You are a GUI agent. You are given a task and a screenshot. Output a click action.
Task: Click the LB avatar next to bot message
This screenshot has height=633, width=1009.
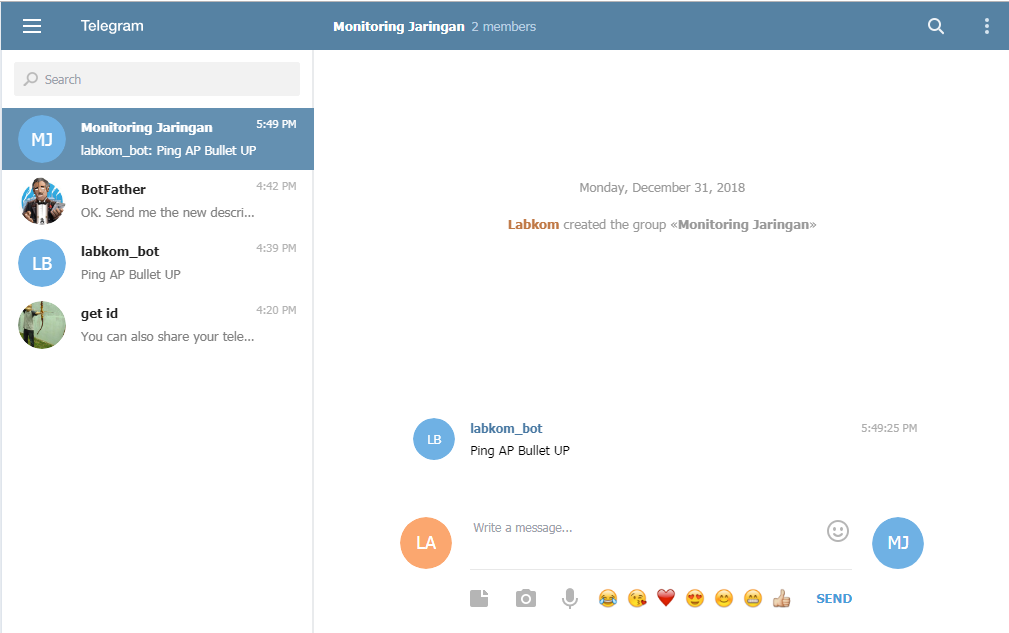click(434, 439)
